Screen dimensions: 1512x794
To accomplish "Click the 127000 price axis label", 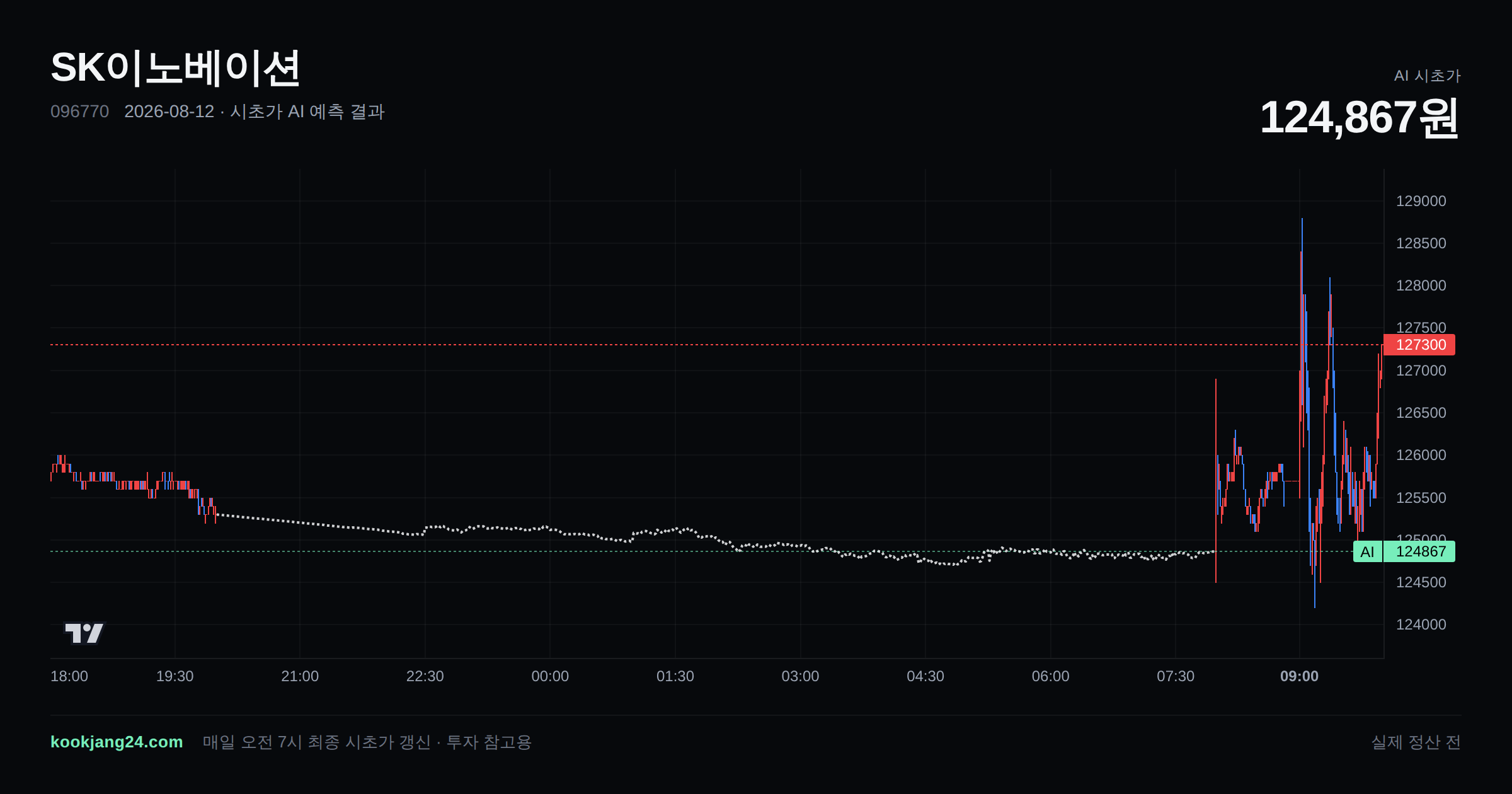I will [x=1421, y=371].
